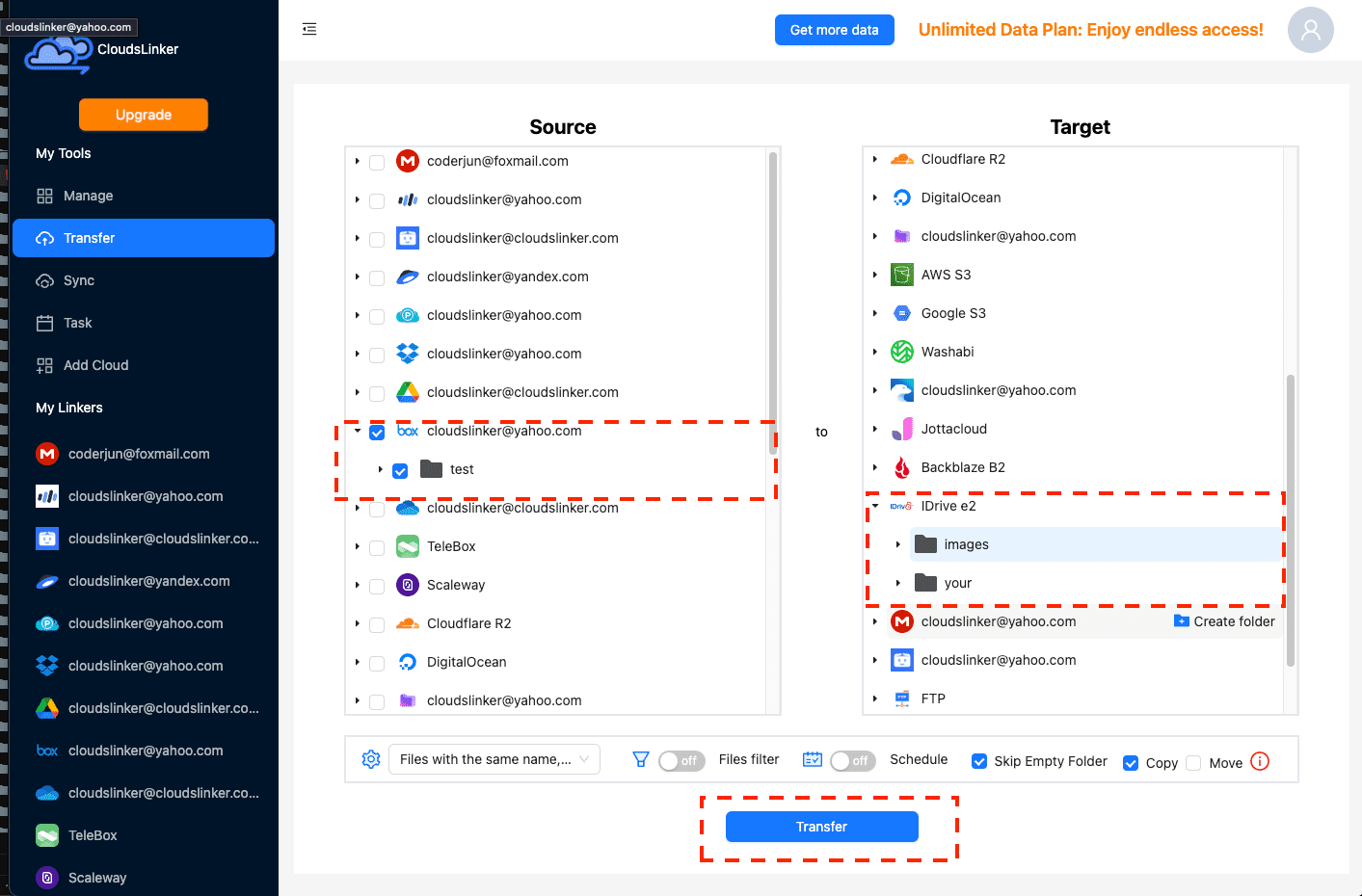Uncheck the Copy checkbox
This screenshot has height=896, width=1362.
pyautogui.click(x=1131, y=763)
